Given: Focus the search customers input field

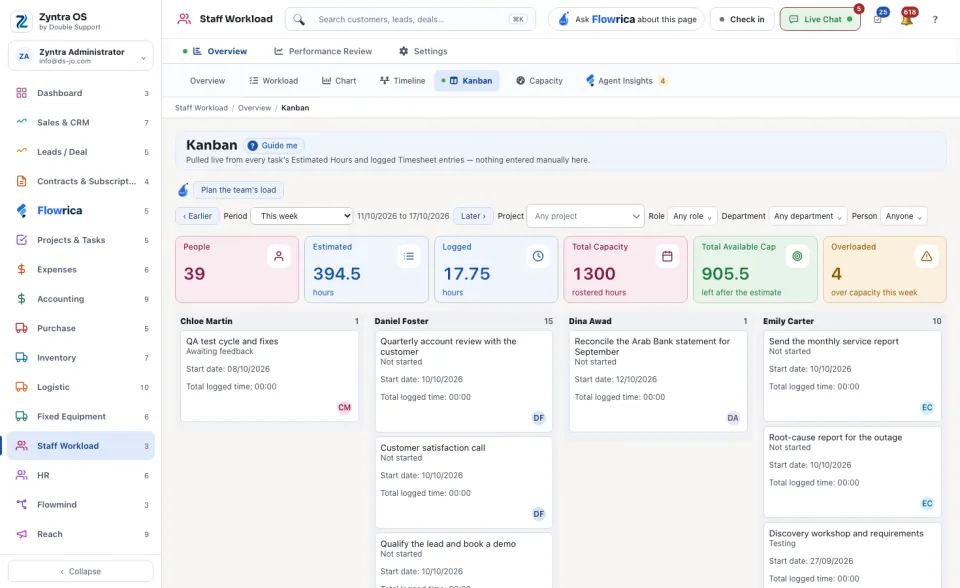Looking at the screenshot, I should point(410,19).
